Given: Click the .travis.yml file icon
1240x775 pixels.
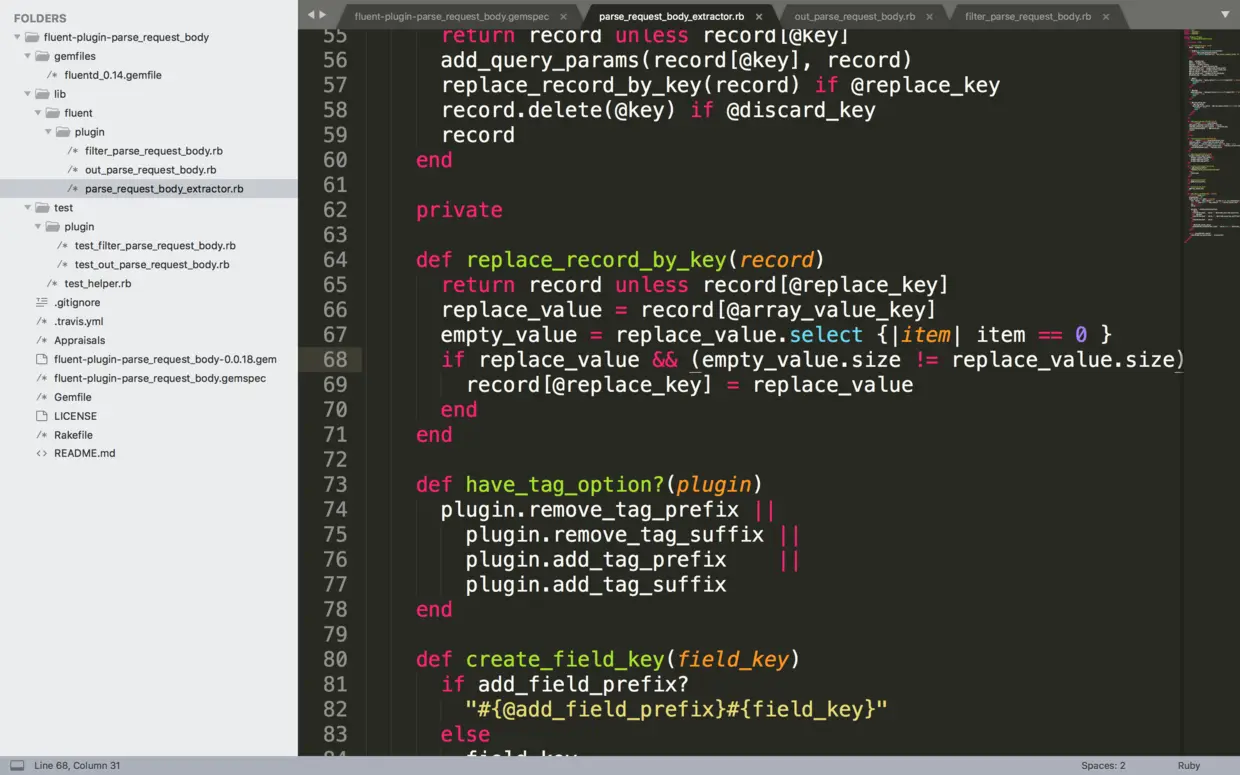Looking at the screenshot, I should pos(42,321).
